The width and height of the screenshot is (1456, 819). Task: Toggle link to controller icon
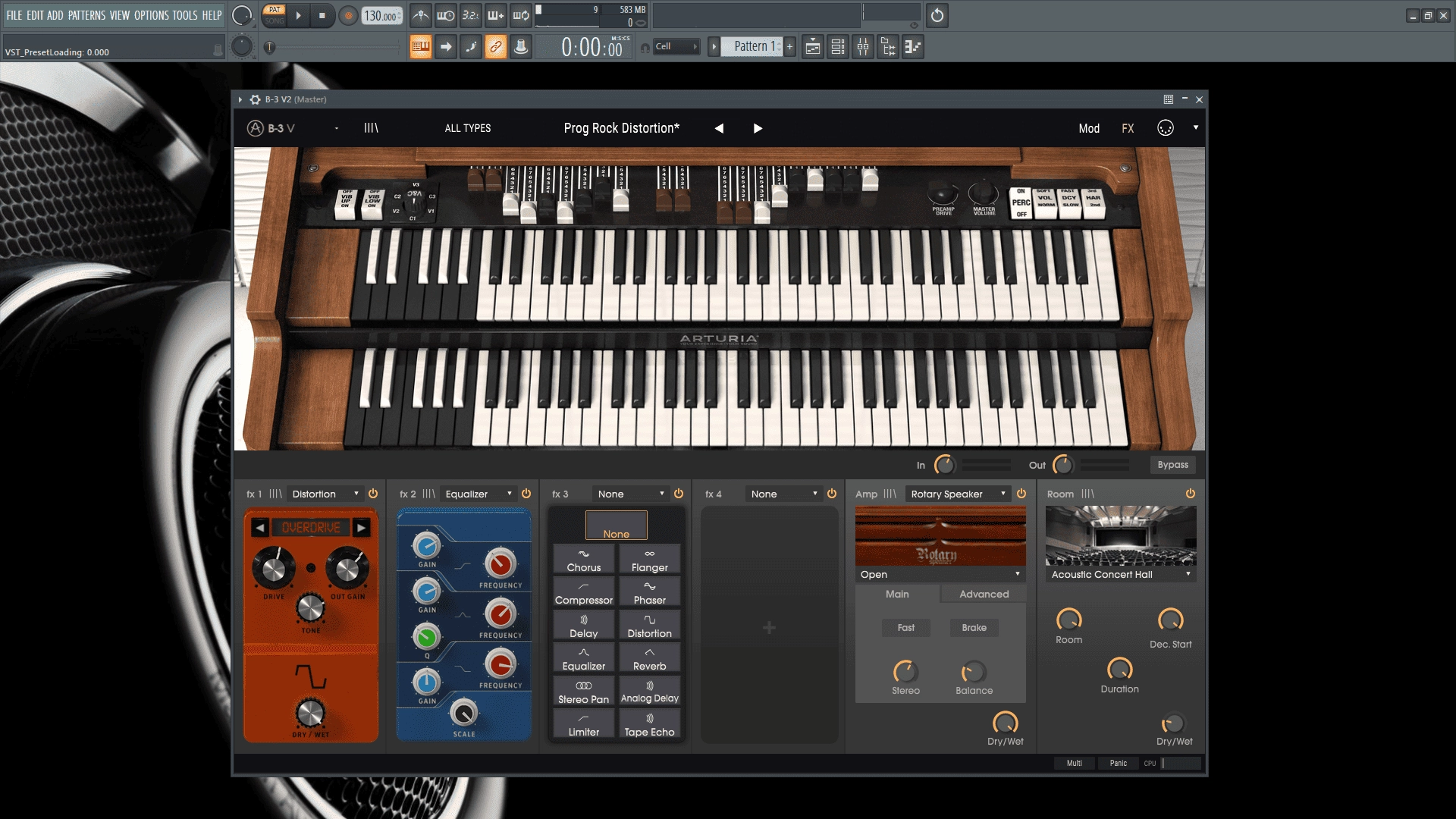[x=496, y=47]
